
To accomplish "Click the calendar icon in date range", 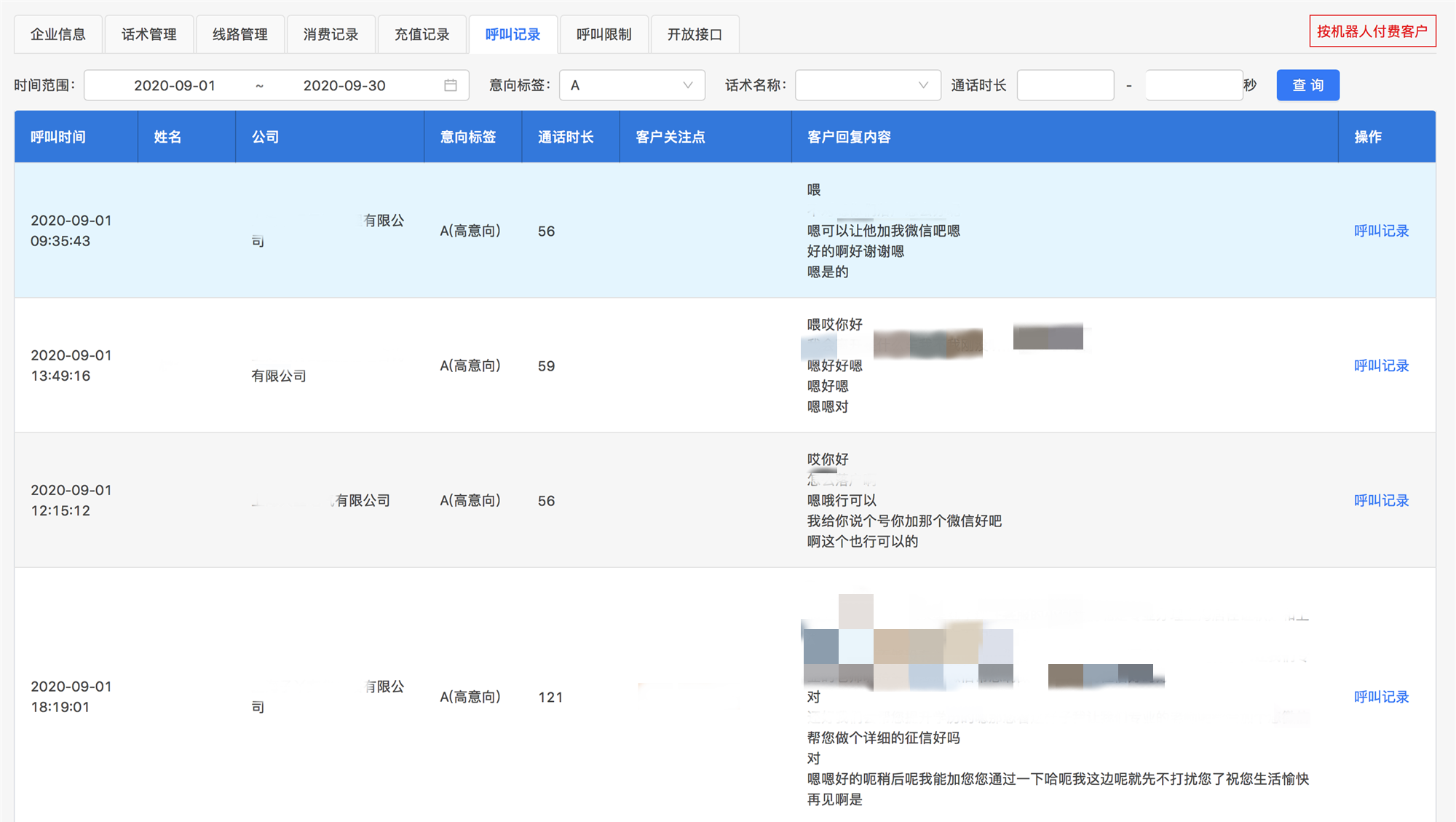I will click(x=451, y=85).
